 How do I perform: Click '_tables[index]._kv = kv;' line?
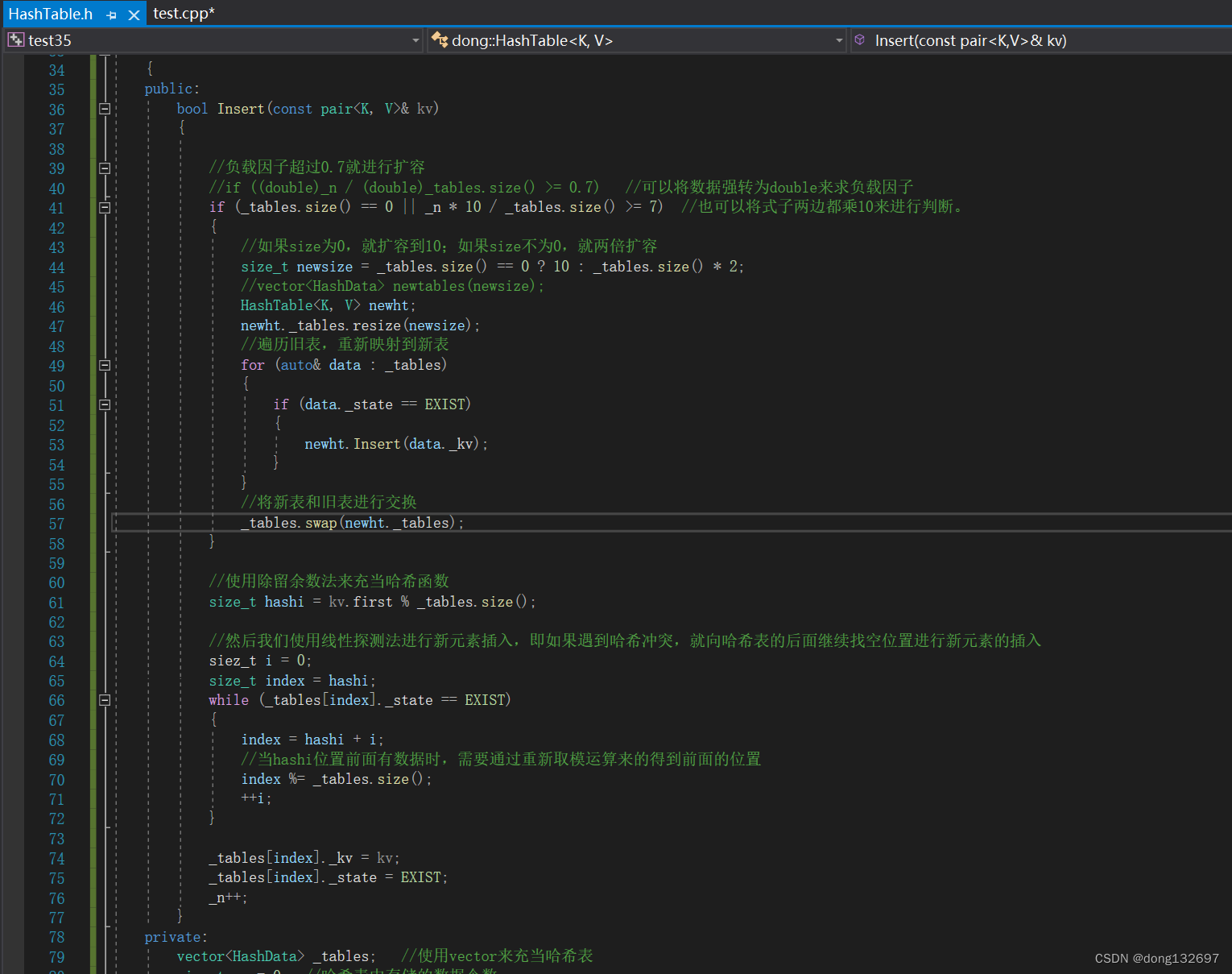[304, 858]
